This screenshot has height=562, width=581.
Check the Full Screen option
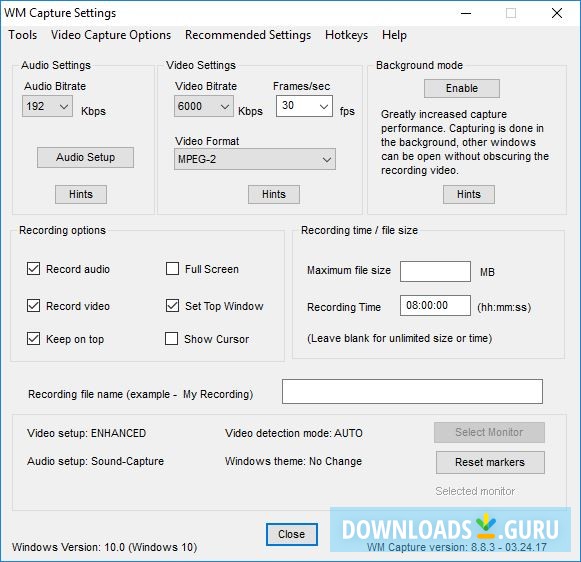(172, 269)
